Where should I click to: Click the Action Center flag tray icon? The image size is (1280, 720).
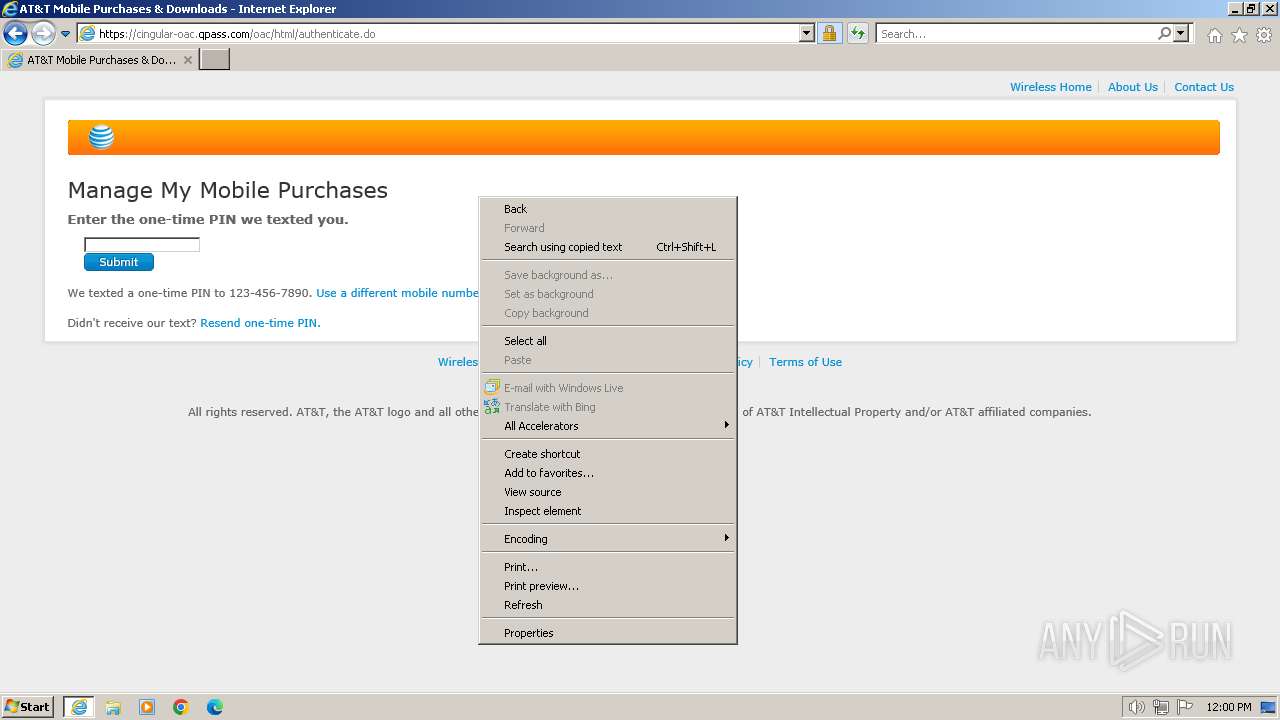(x=1185, y=707)
